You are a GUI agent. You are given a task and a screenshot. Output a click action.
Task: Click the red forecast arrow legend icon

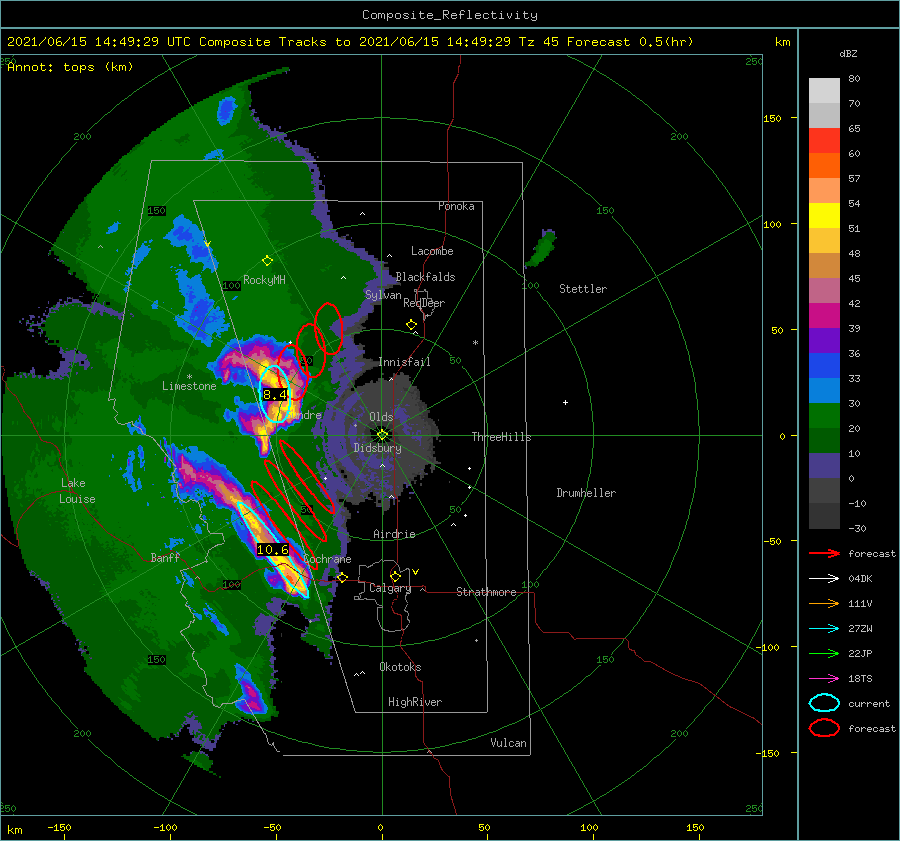click(824, 553)
